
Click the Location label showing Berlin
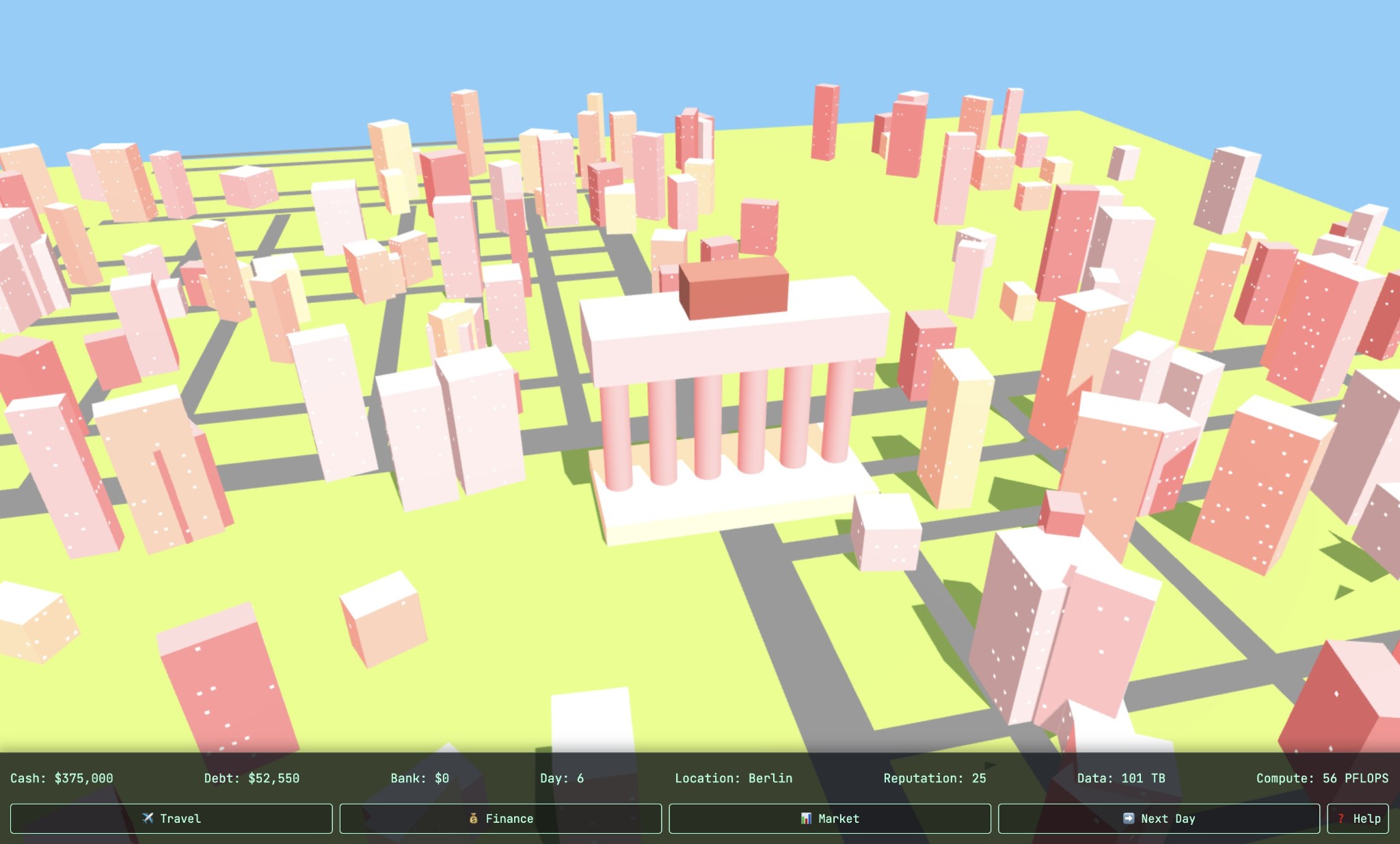[x=733, y=778]
